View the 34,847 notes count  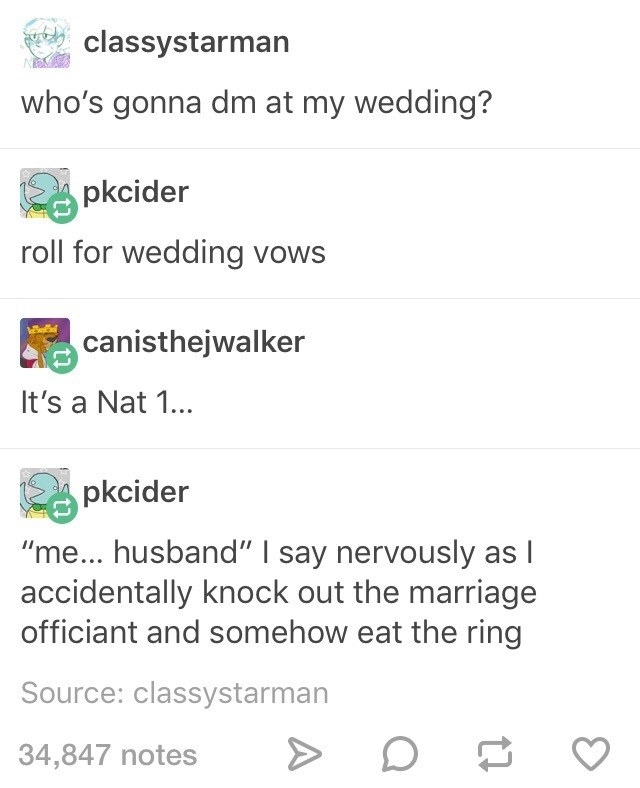(x=108, y=755)
